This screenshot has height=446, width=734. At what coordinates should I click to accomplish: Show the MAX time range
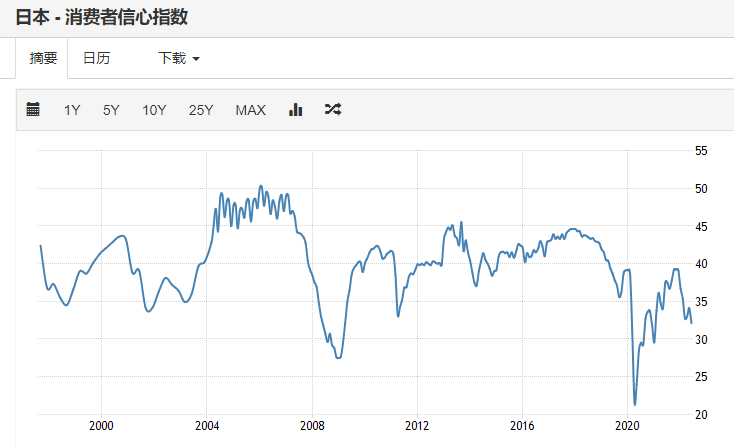tap(250, 110)
